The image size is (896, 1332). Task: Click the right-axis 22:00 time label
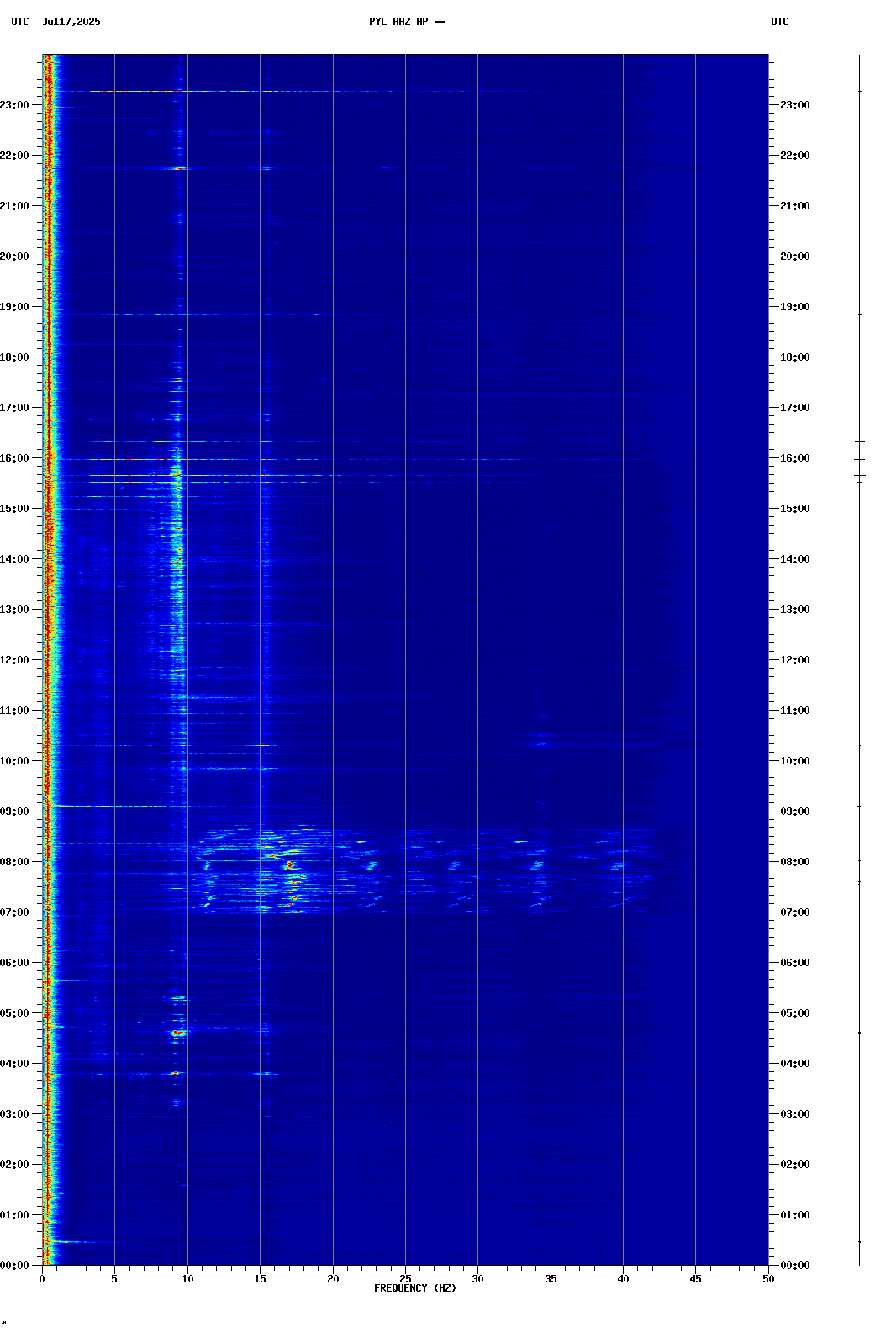[795, 156]
